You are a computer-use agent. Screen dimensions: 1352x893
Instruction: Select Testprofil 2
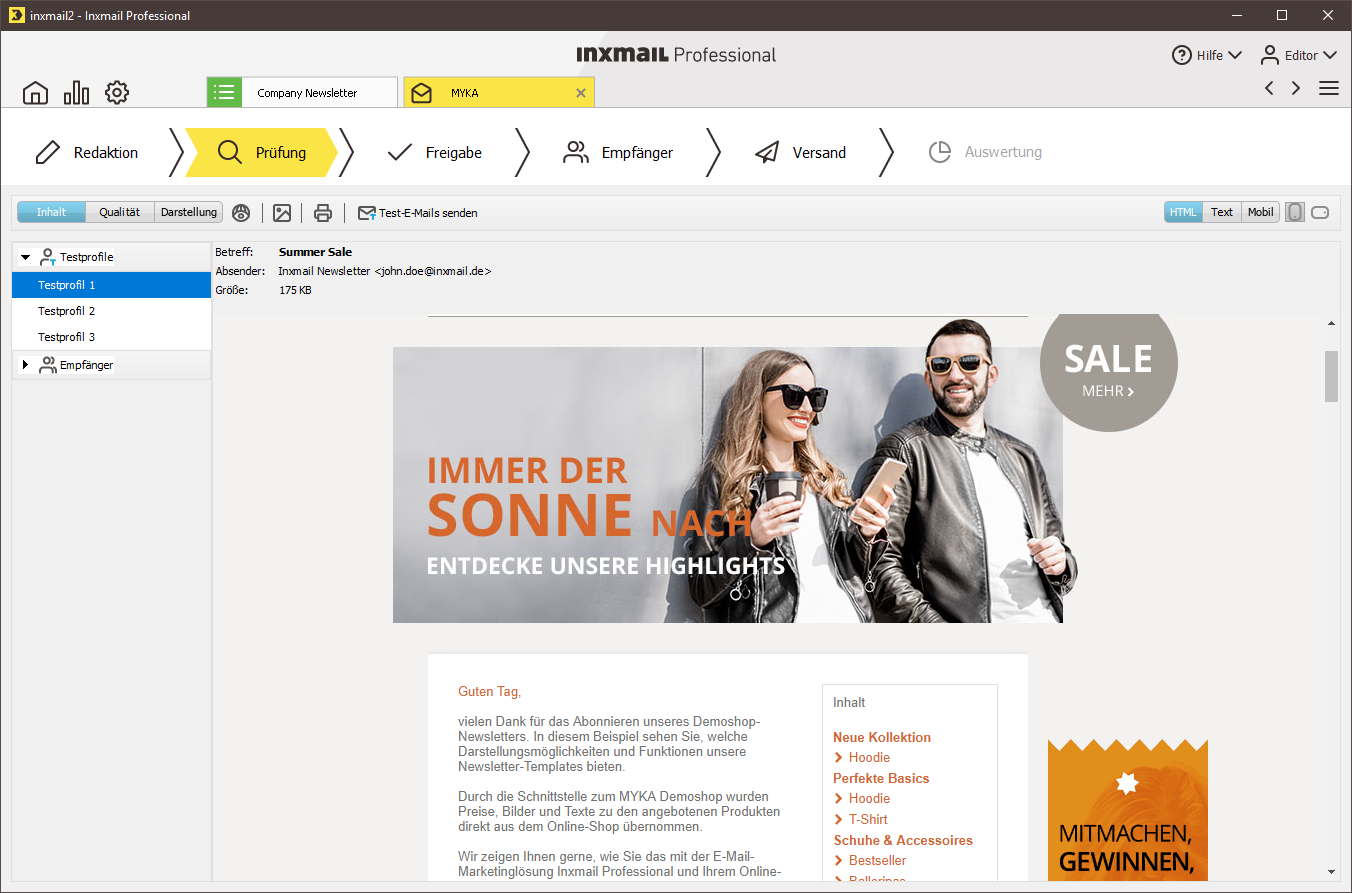(x=111, y=311)
